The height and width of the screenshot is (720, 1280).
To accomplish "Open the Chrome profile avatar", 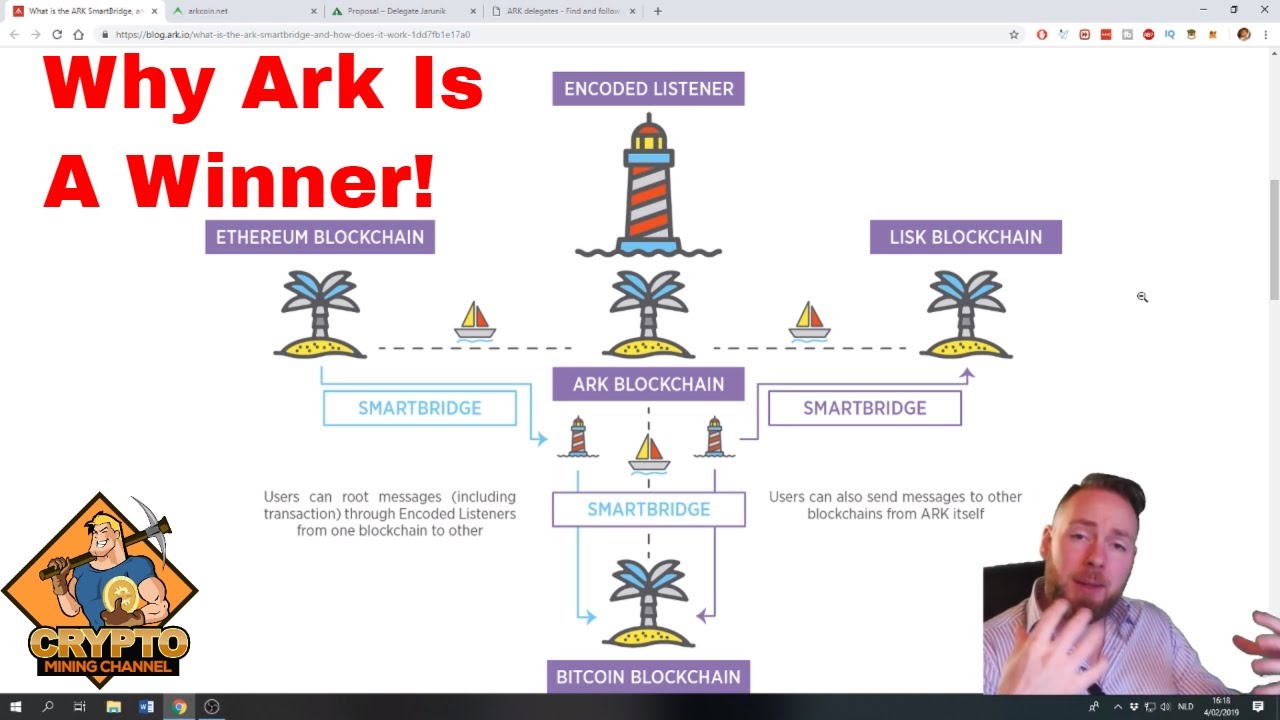I will tap(1244, 34).
